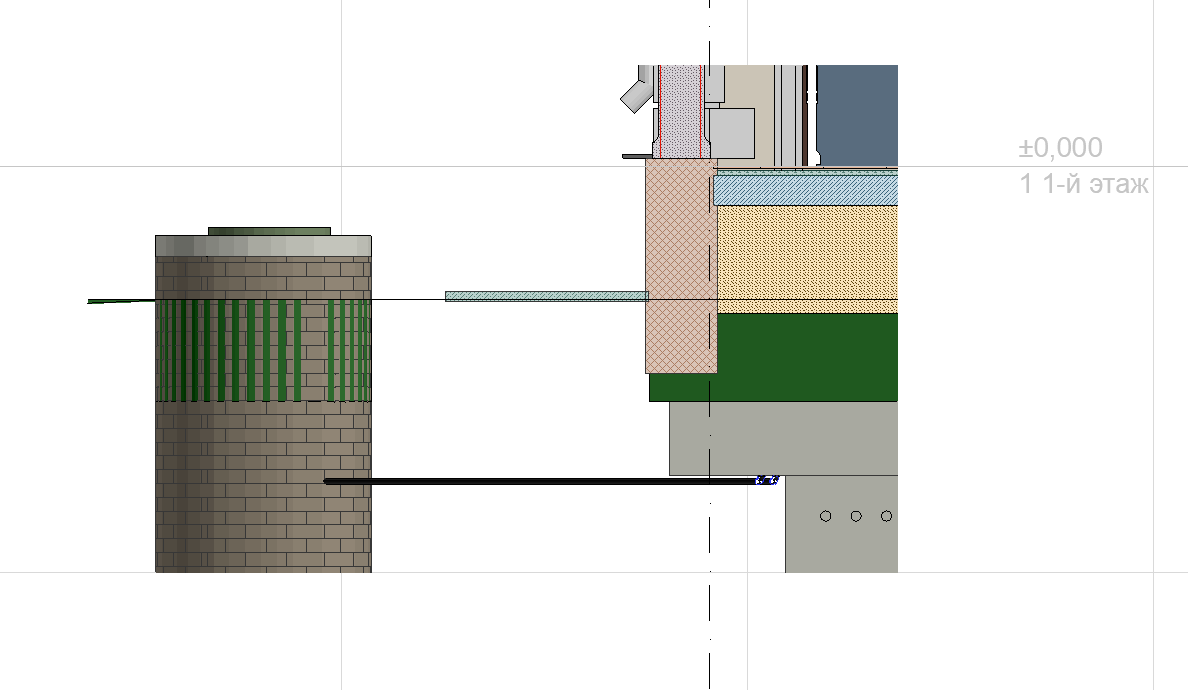
Task: Click the blue marker at the pipe's right end
Action: point(768,480)
